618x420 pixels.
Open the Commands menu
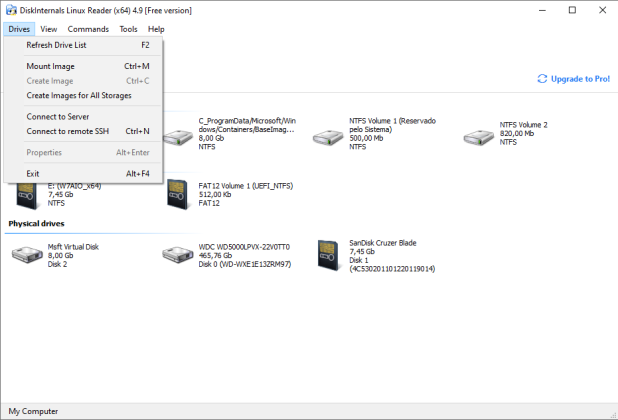88,29
